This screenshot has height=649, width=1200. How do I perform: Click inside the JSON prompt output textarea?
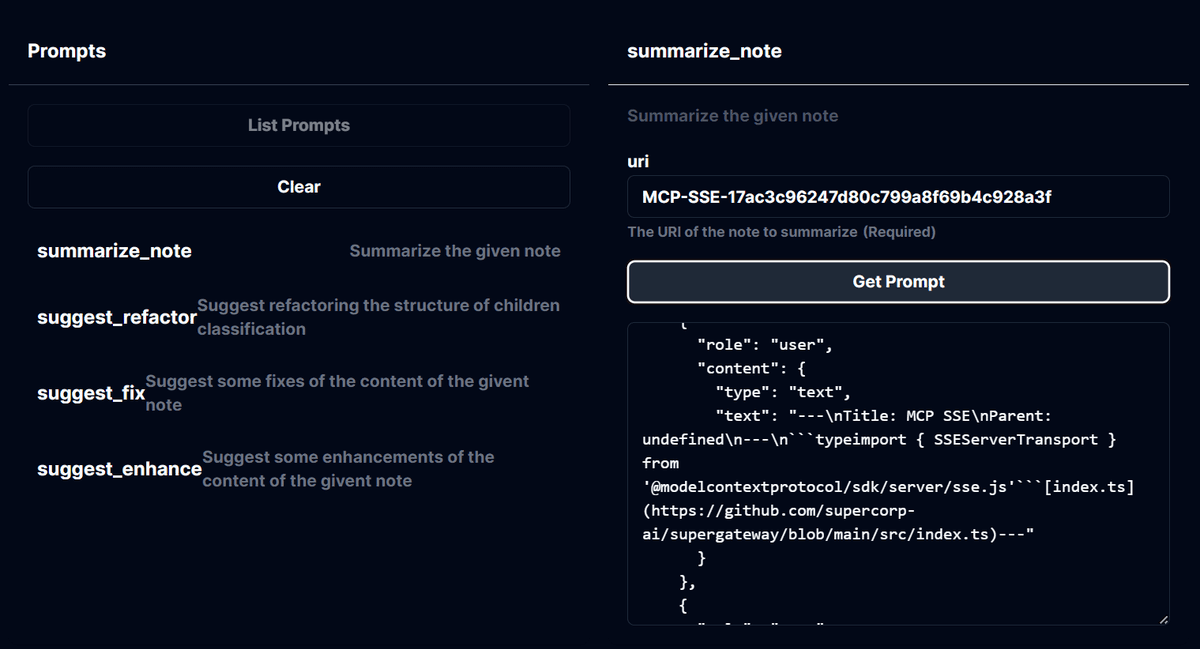(898, 474)
